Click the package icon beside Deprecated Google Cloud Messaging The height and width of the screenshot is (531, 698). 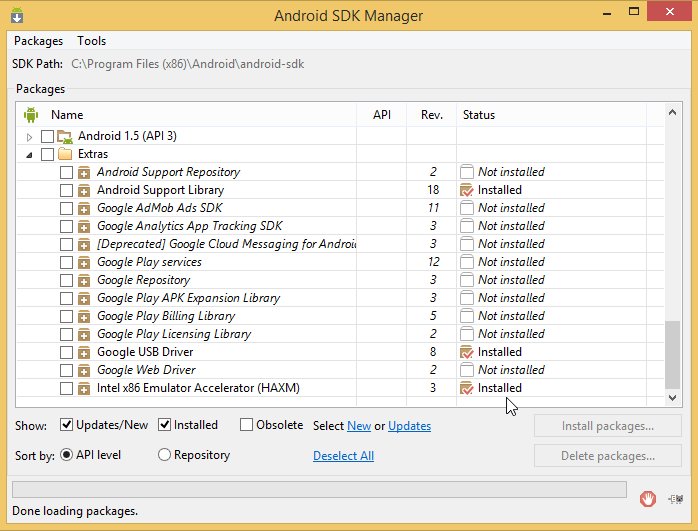pos(84,245)
